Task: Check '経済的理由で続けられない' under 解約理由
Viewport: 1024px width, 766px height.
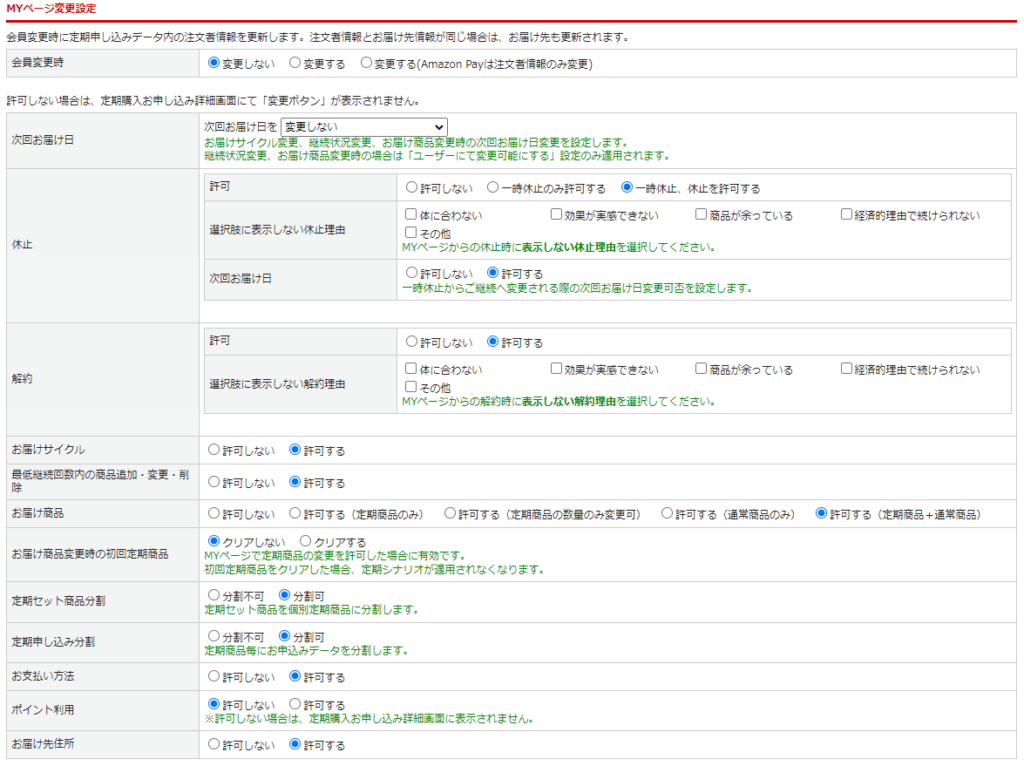Action: click(847, 369)
